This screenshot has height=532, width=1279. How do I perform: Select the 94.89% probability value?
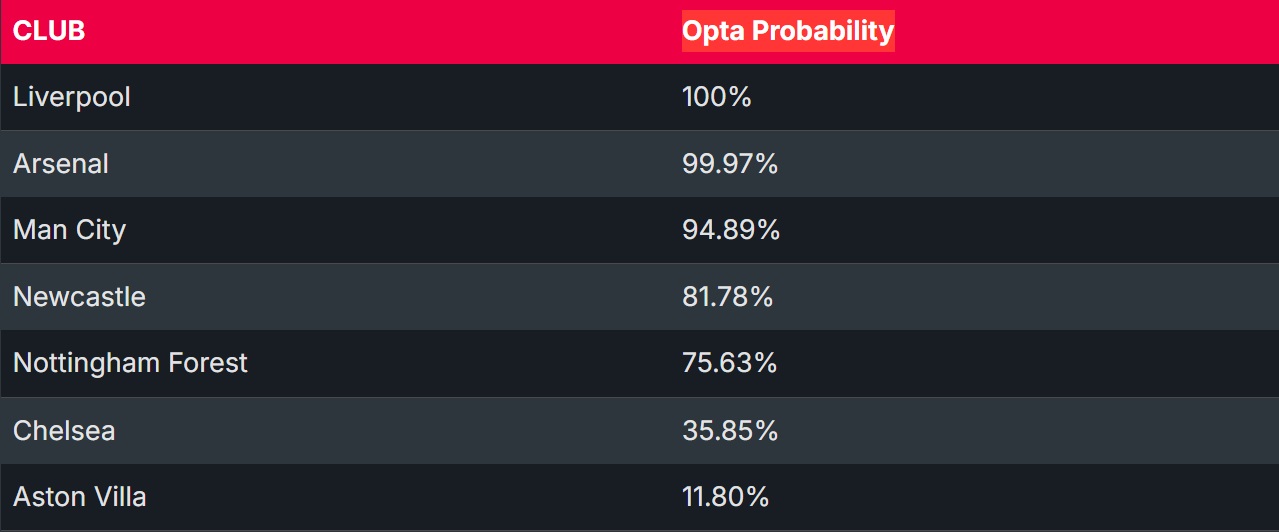[x=731, y=230]
